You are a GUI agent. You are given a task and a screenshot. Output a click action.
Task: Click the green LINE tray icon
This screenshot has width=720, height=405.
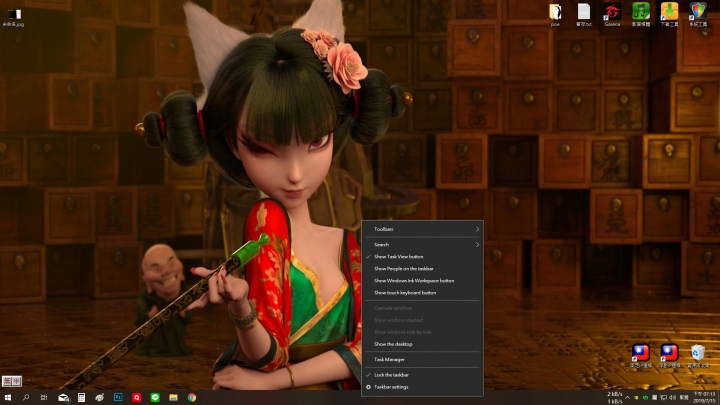coord(645,398)
